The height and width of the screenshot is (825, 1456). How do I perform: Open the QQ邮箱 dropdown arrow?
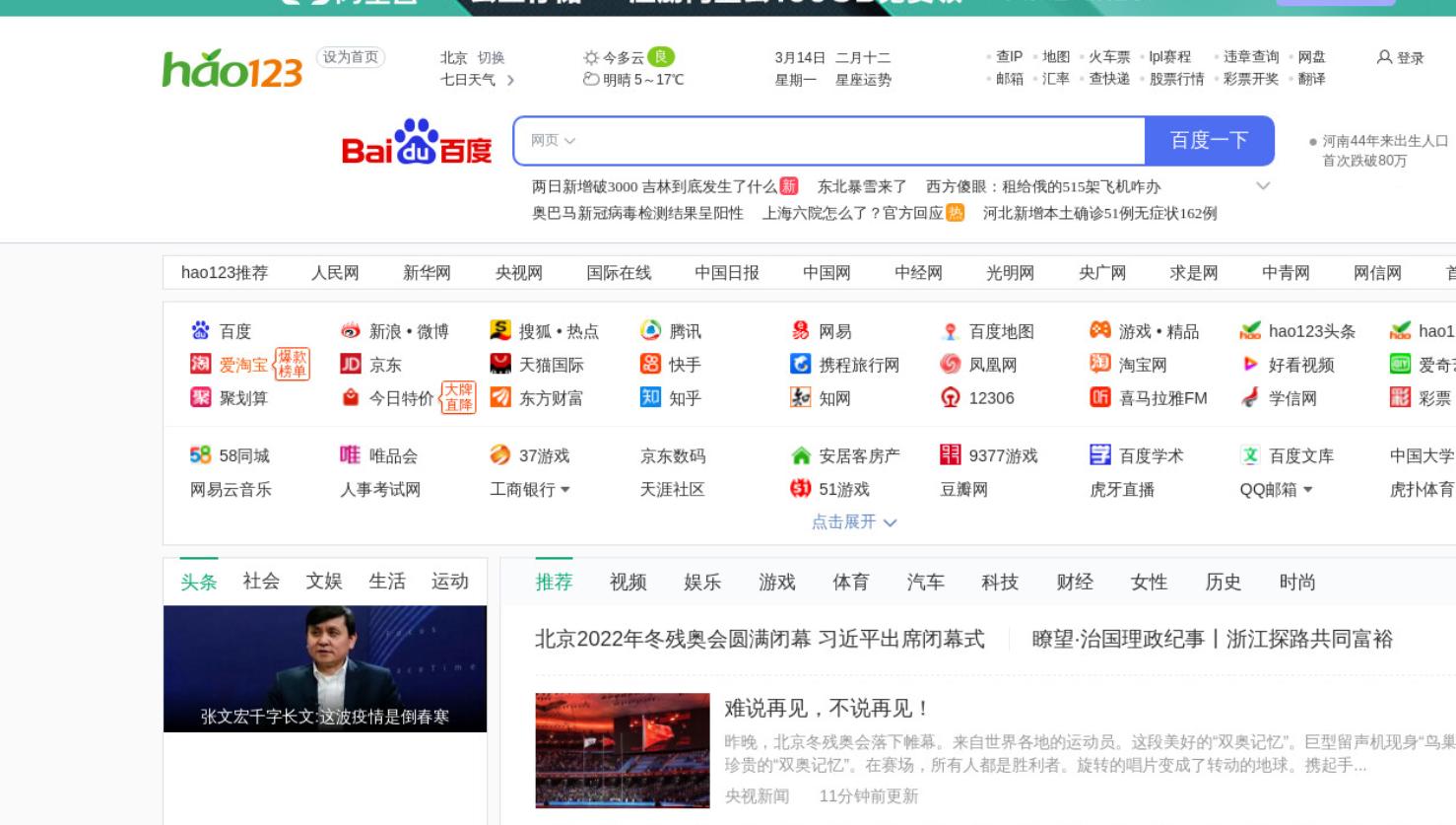(x=1308, y=489)
